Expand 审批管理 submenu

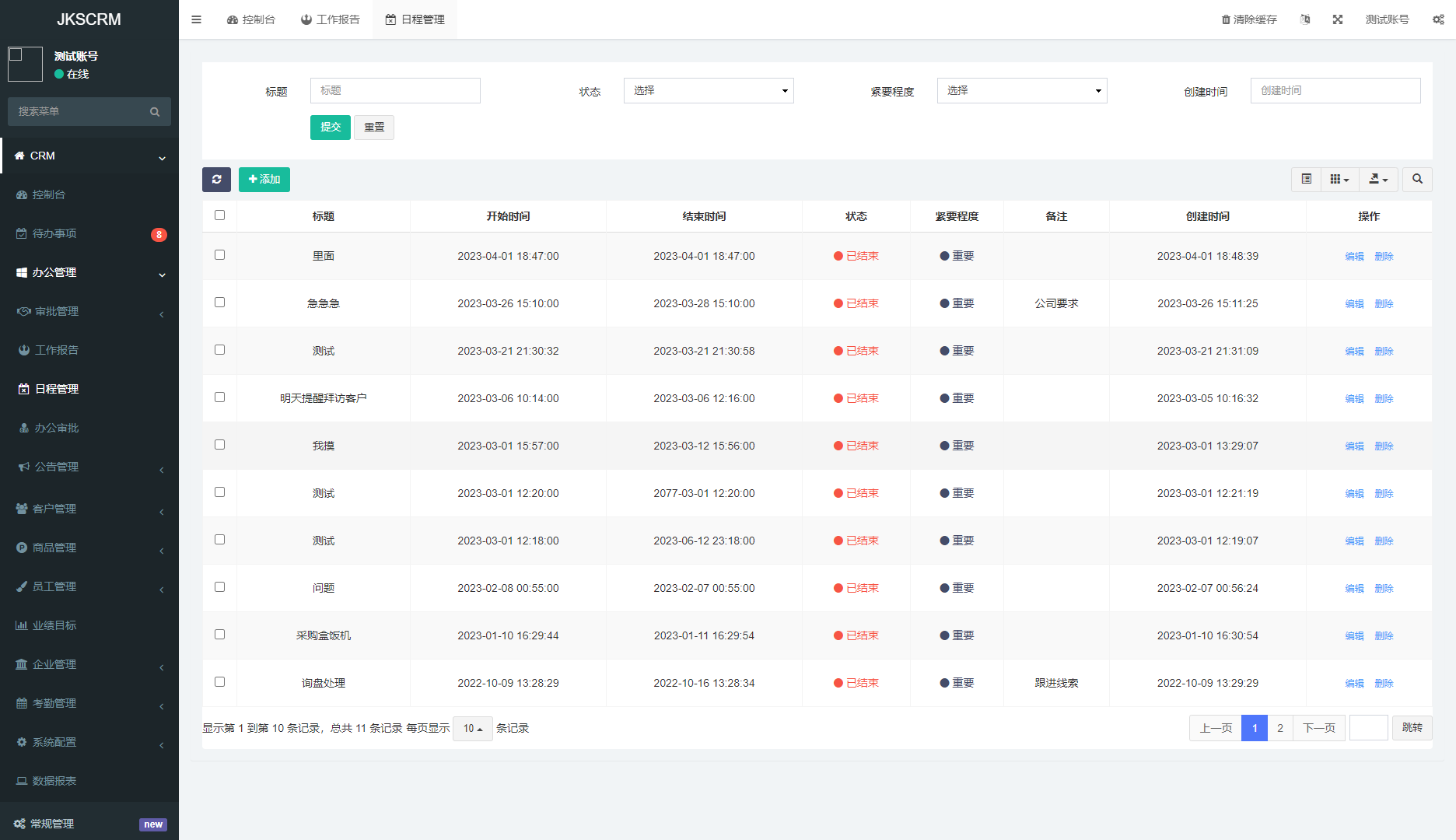pos(89,311)
